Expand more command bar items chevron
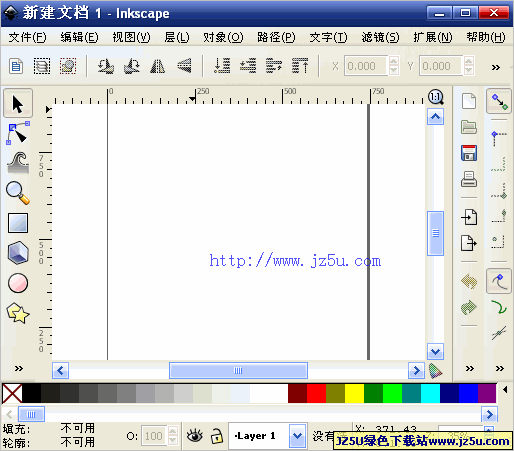The width and height of the screenshot is (514, 451). pyautogui.click(x=470, y=368)
